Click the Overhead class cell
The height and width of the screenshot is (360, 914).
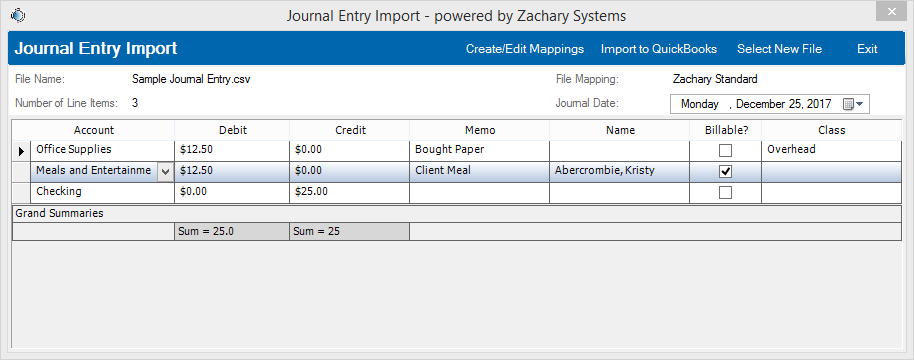(831, 150)
